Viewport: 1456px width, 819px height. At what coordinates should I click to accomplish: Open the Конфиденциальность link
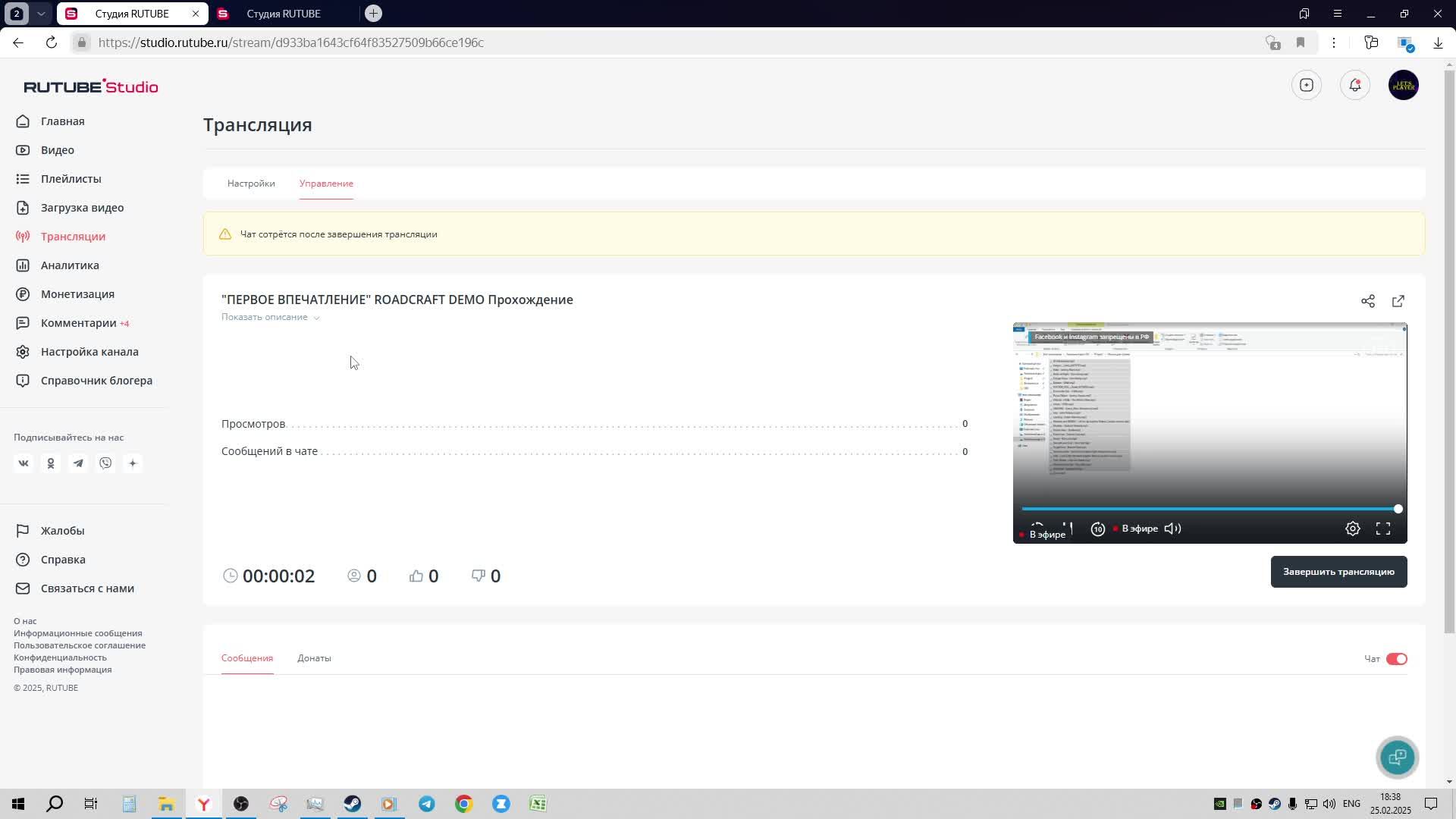[x=60, y=657]
